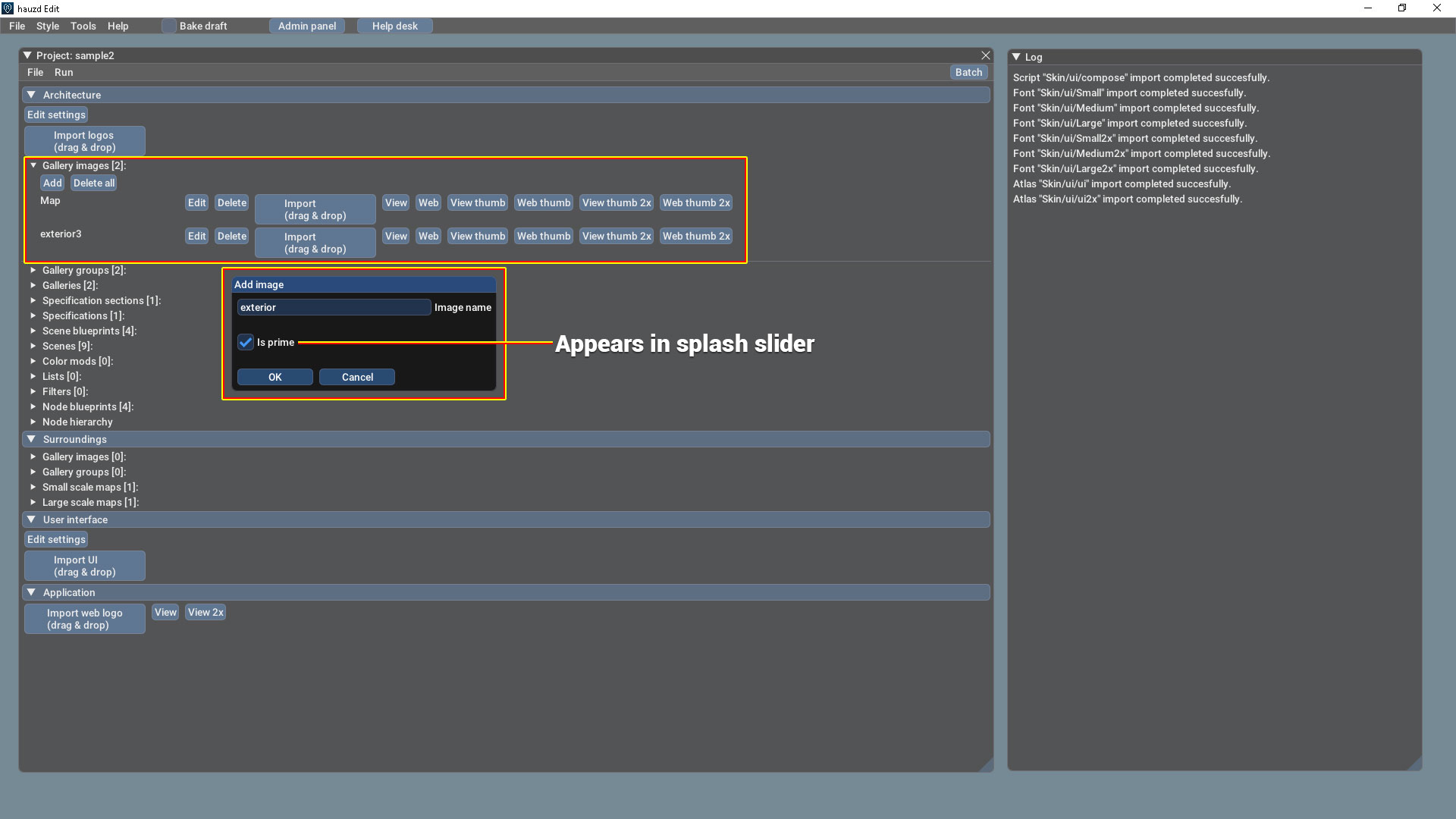Toggle the checkbox beside Bake draft

(x=168, y=26)
